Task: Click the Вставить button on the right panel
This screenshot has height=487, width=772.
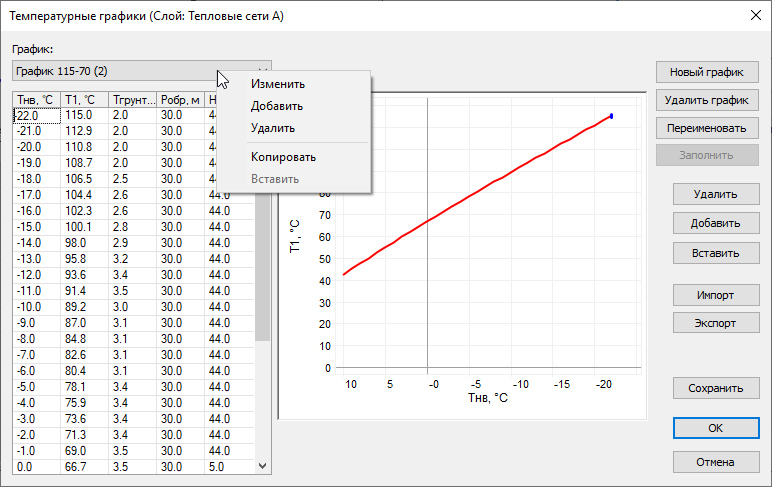Action: [x=715, y=253]
